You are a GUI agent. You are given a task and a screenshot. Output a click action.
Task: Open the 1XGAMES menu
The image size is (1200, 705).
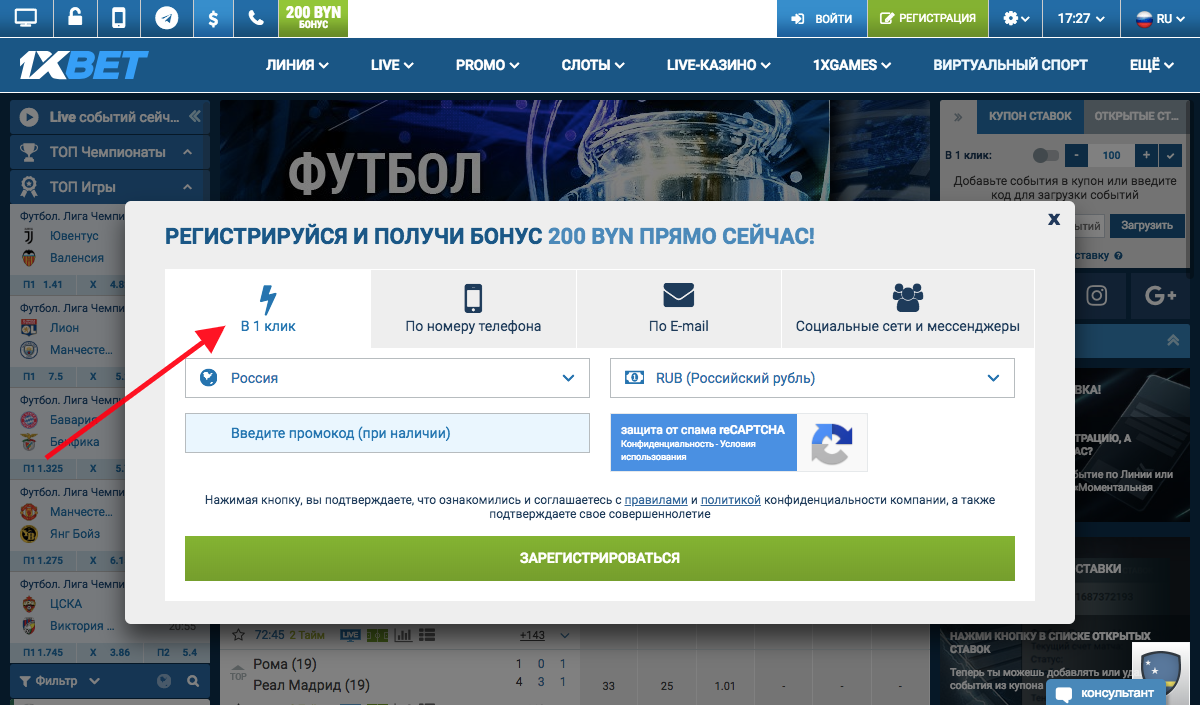click(852, 65)
